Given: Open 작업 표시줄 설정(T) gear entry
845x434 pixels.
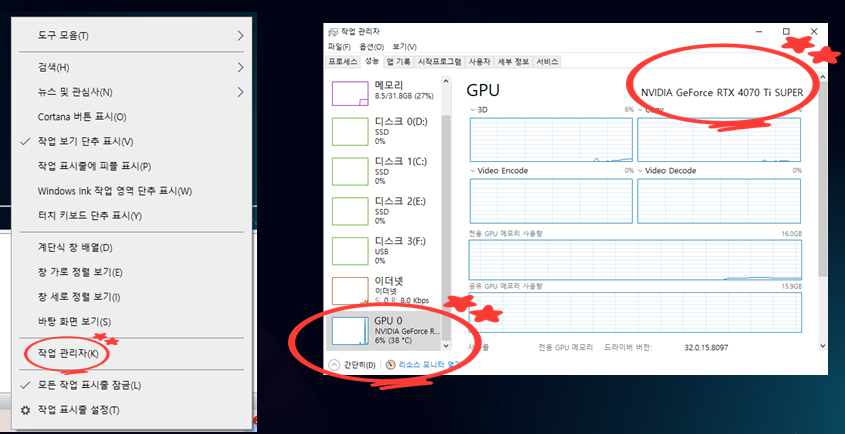Looking at the screenshot, I should click(131, 410).
